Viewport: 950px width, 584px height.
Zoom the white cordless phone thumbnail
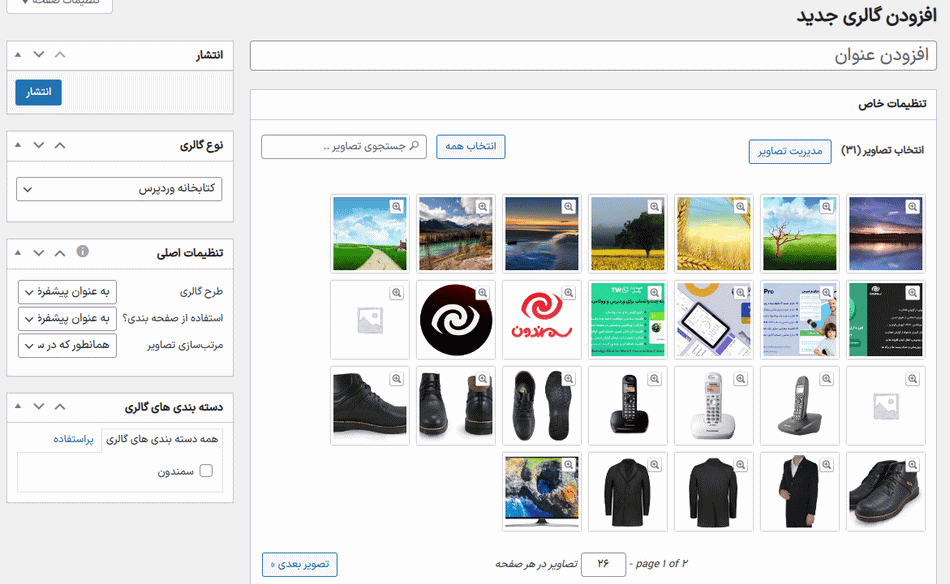click(740, 379)
